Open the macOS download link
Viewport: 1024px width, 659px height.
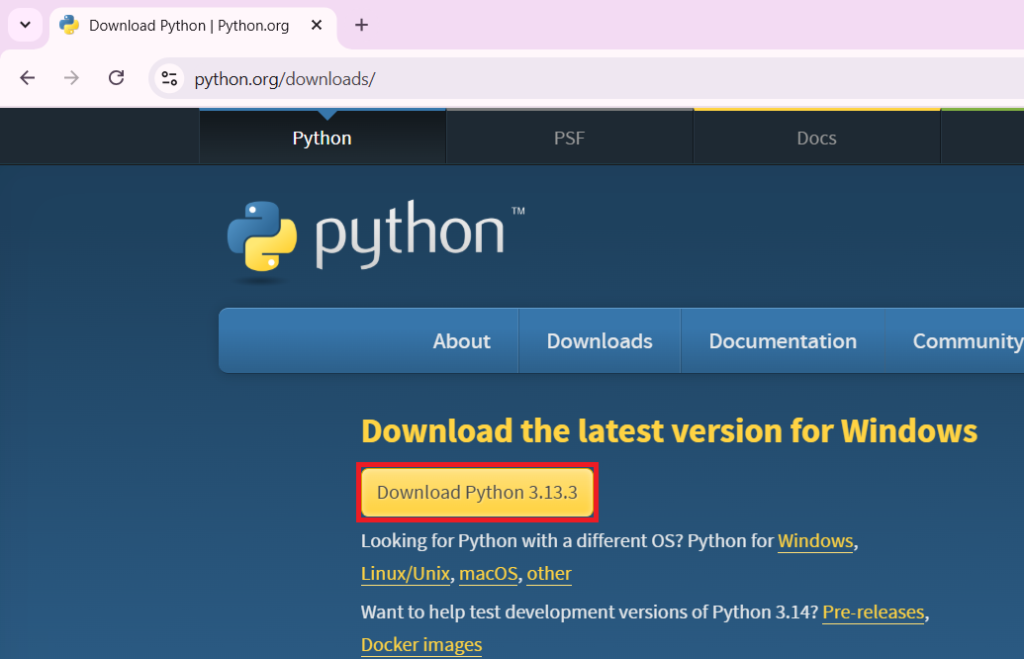pyautogui.click(x=488, y=574)
